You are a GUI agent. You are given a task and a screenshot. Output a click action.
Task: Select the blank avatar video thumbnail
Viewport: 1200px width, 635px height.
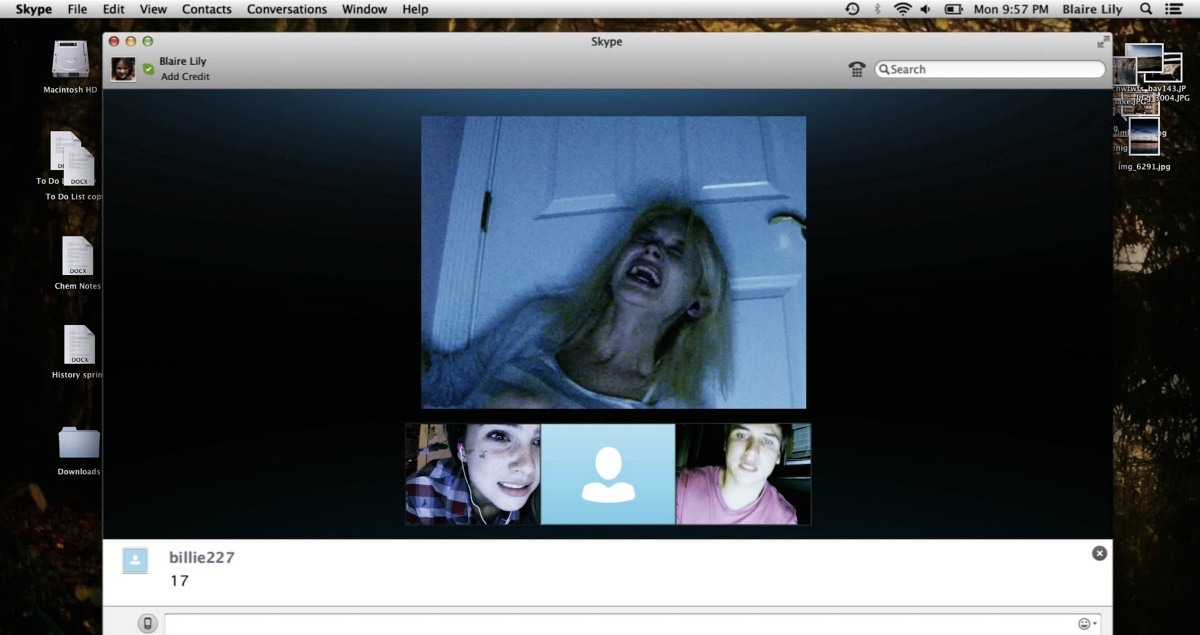607,474
